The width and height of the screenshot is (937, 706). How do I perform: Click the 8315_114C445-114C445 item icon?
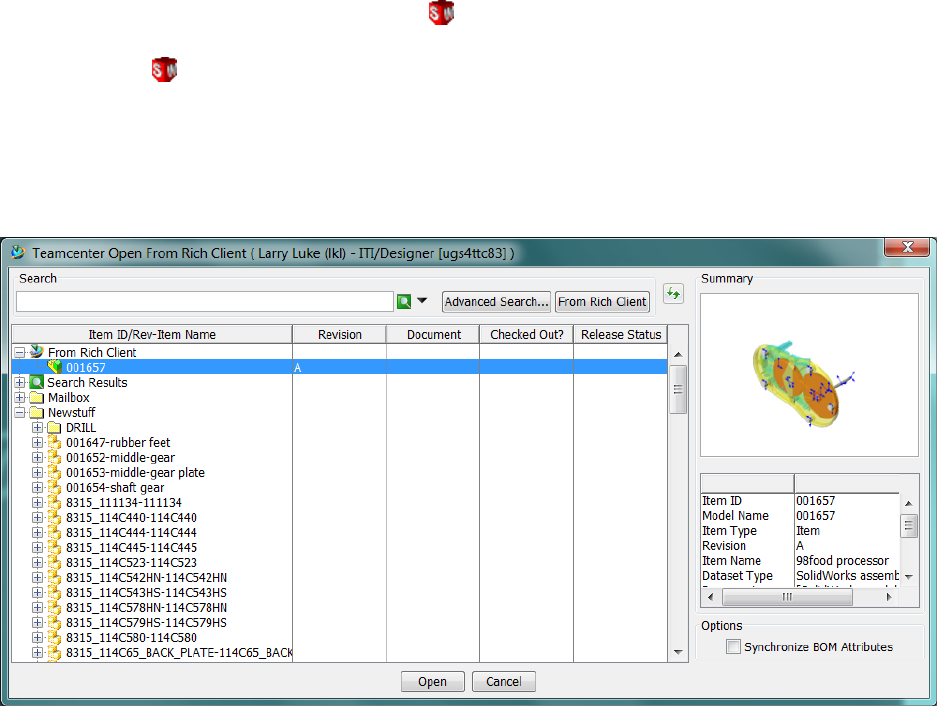coord(55,548)
